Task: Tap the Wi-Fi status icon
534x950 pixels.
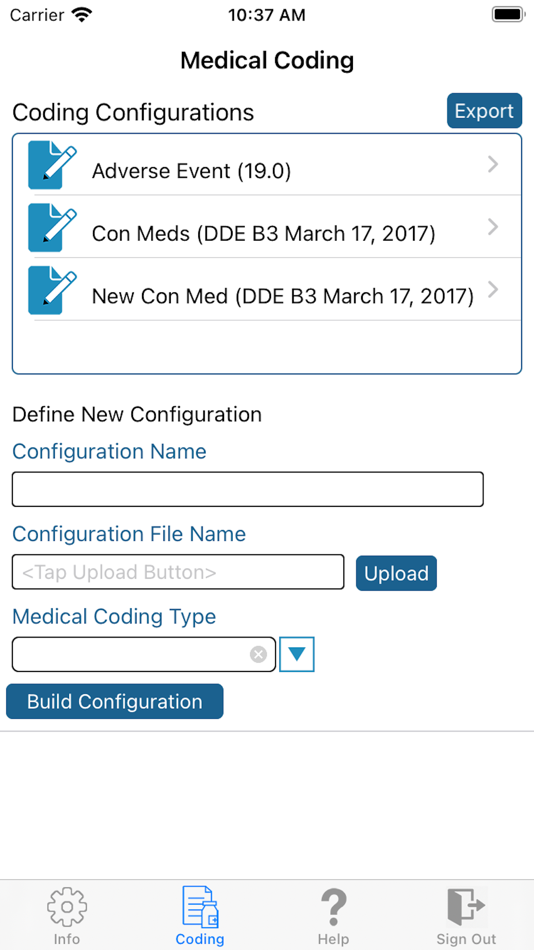Action: [80, 15]
